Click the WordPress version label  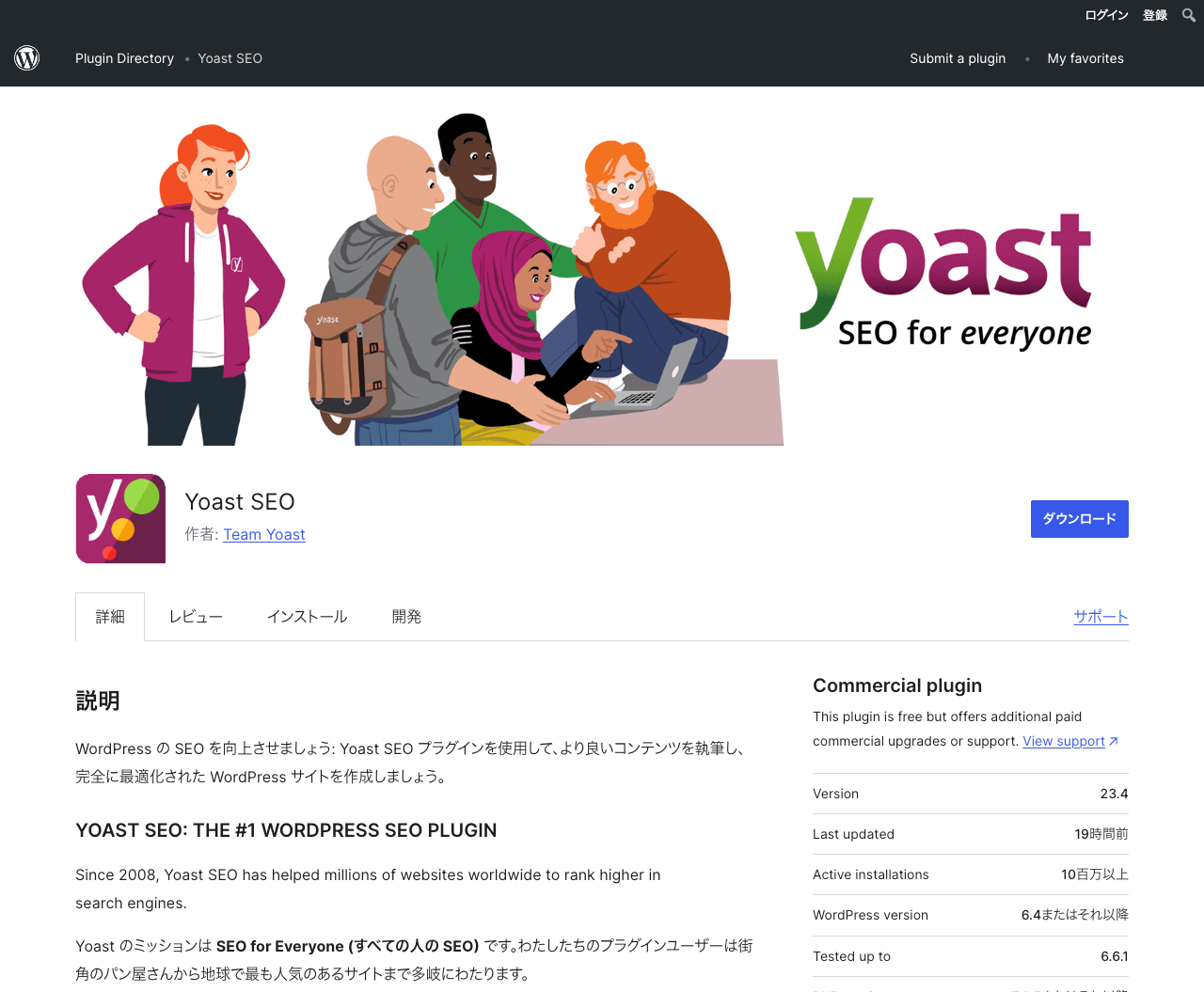870,915
